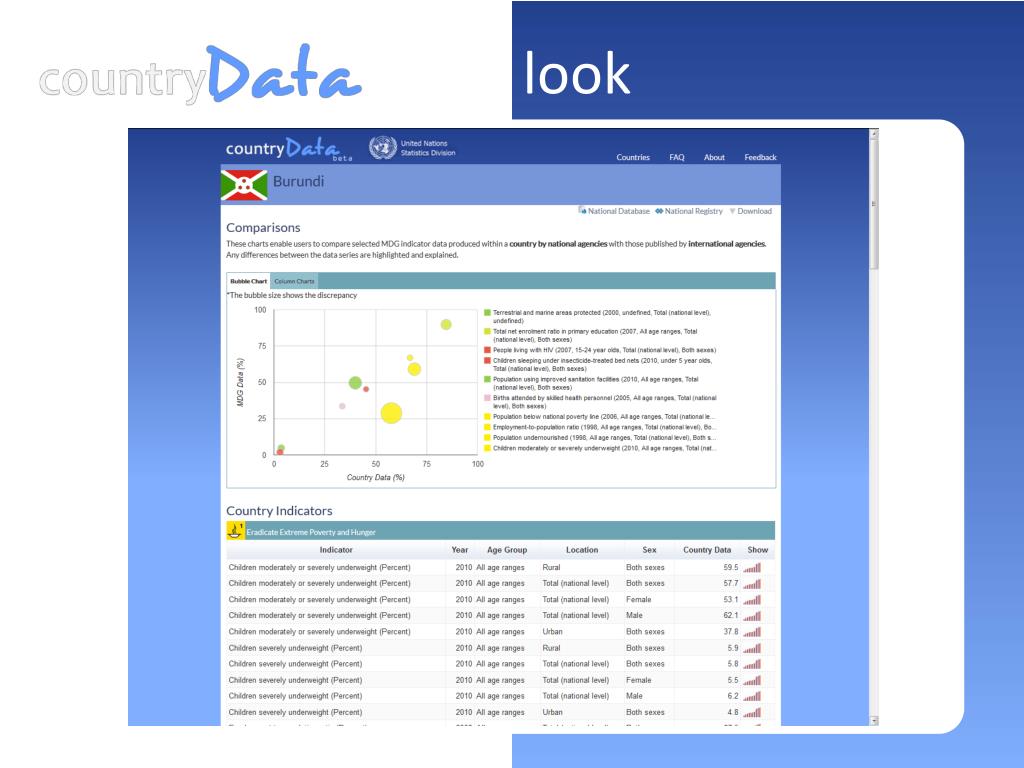The image size is (1024, 768).
Task: Click the browser scrollbar up arrow
Action: [874, 133]
